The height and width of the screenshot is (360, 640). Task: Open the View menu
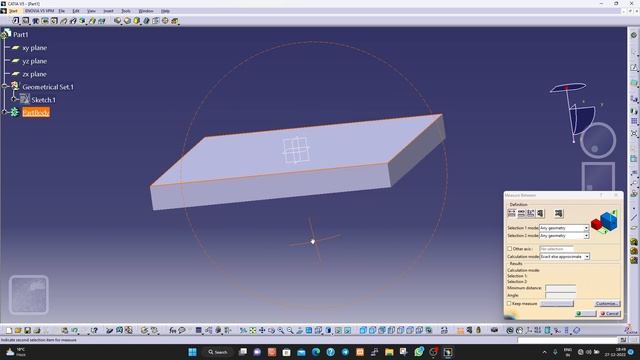pyautogui.click(x=91, y=11)
